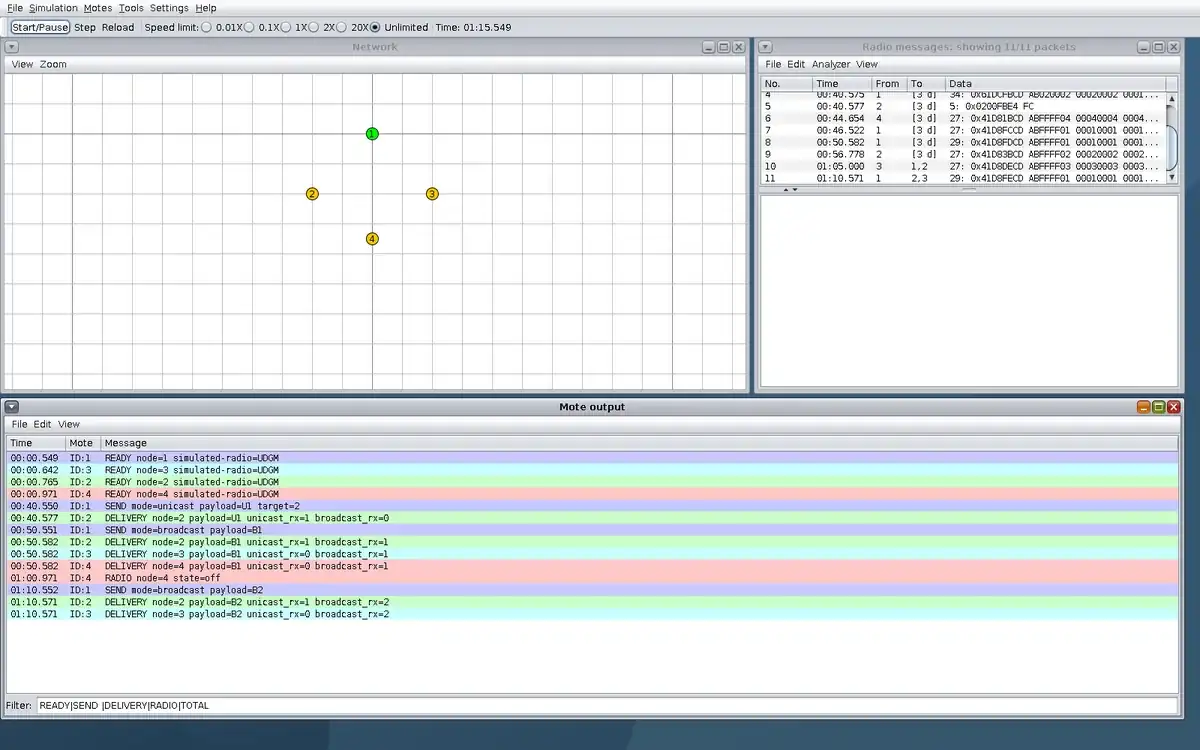Click the Filter text field in Mote output

pos(607,705)
